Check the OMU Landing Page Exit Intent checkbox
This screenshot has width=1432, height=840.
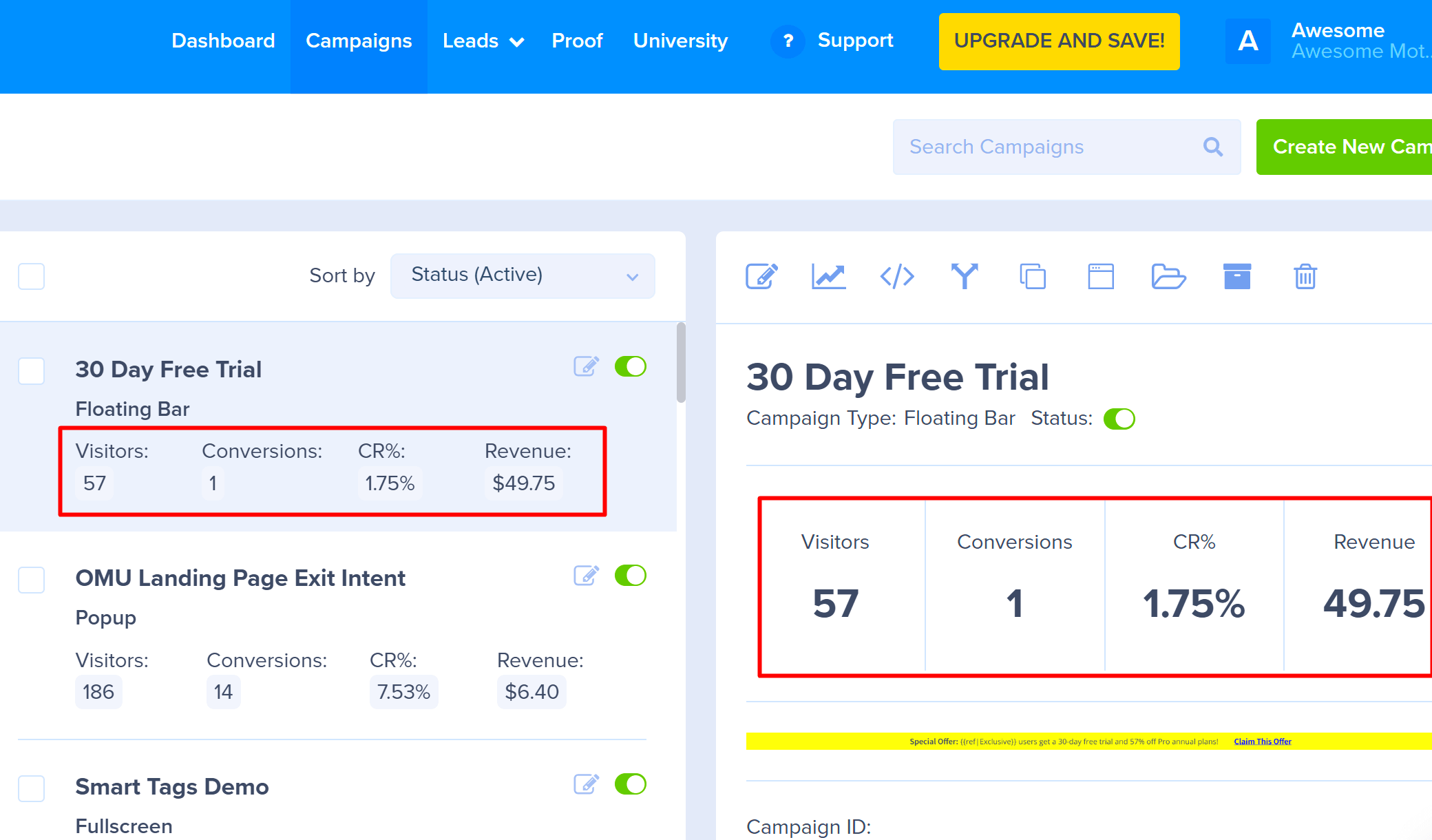(32, 580)
